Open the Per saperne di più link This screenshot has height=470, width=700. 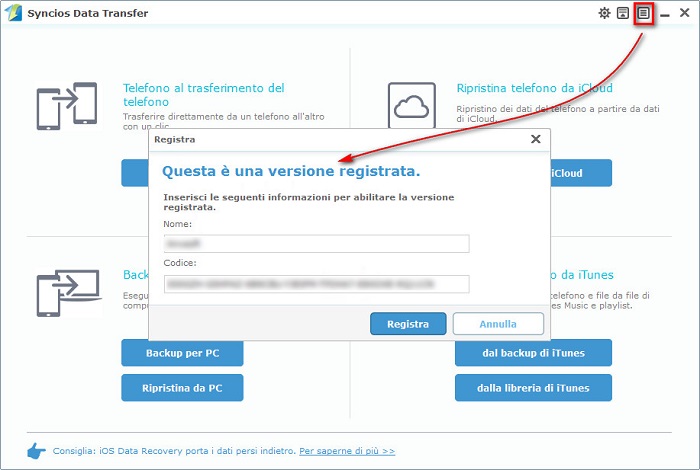(347, 451)
